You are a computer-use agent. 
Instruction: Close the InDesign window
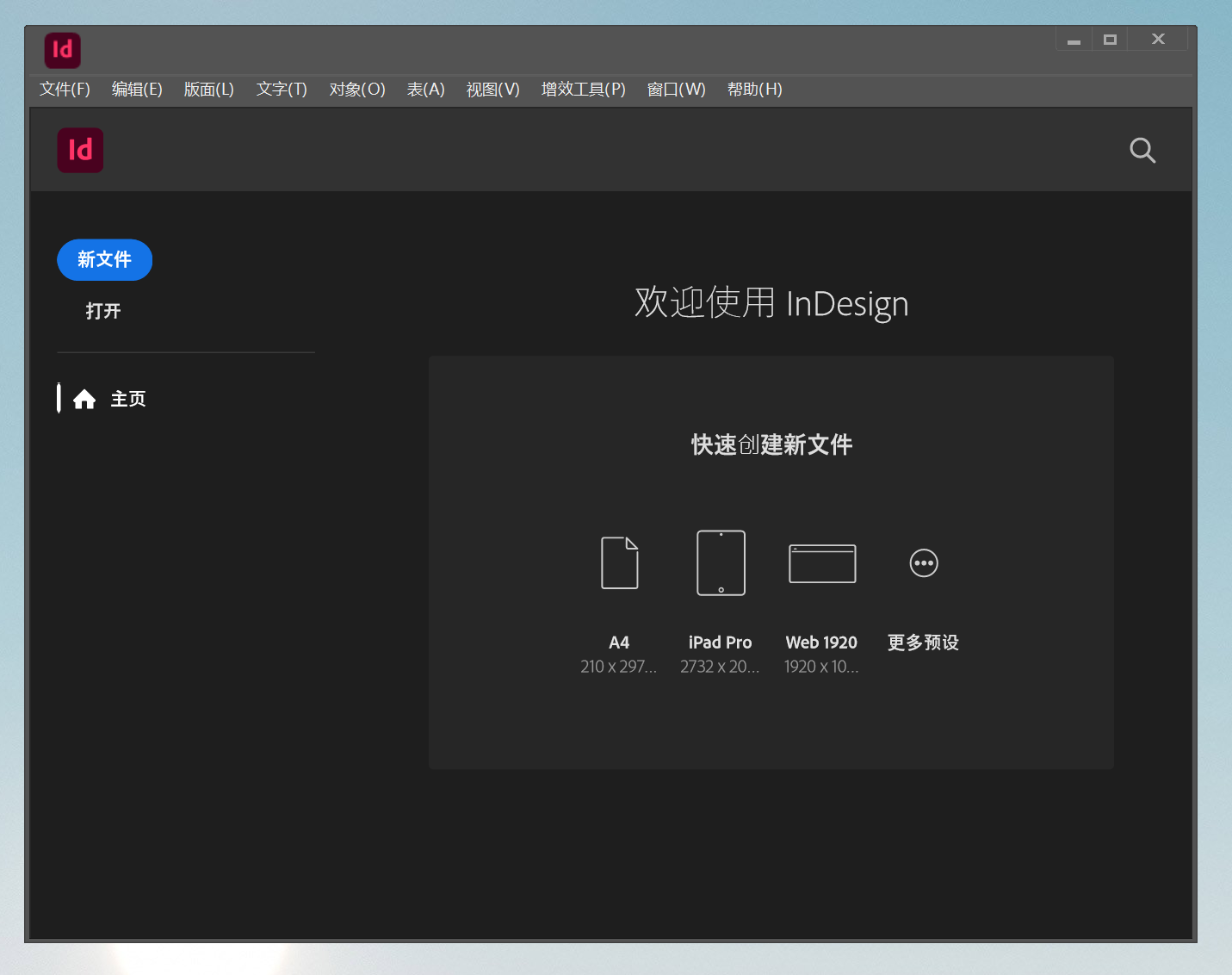click(1158, 40)
